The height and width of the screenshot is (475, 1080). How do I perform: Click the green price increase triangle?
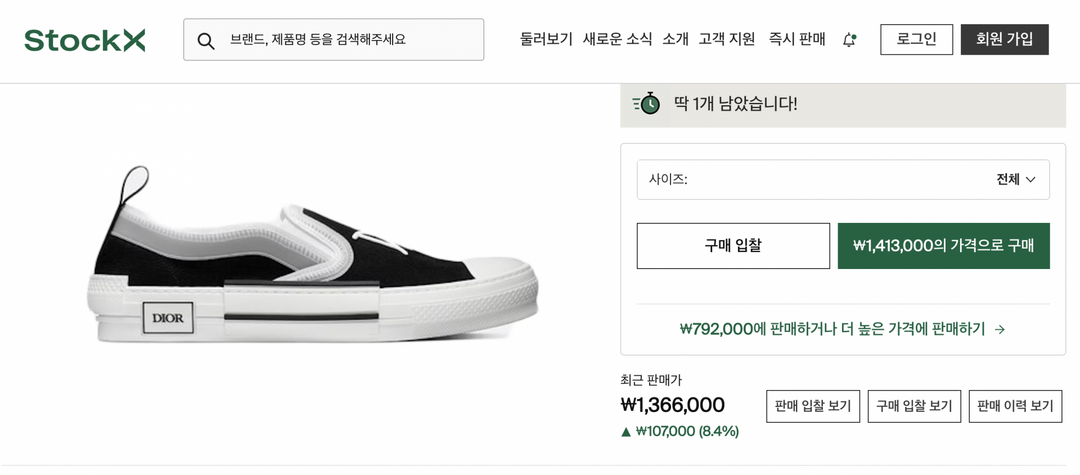[x=626, y=432]
